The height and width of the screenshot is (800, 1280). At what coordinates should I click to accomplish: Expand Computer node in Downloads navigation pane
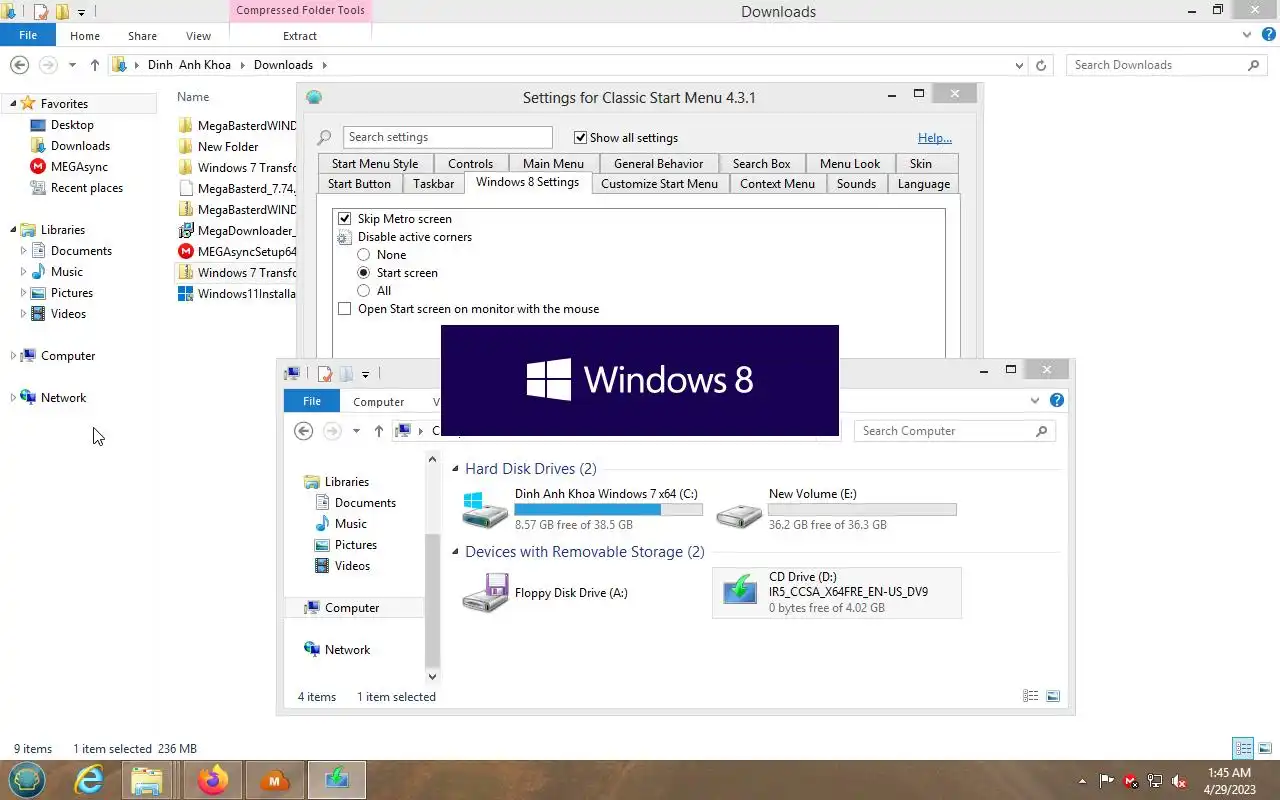[x=13, y=356]
